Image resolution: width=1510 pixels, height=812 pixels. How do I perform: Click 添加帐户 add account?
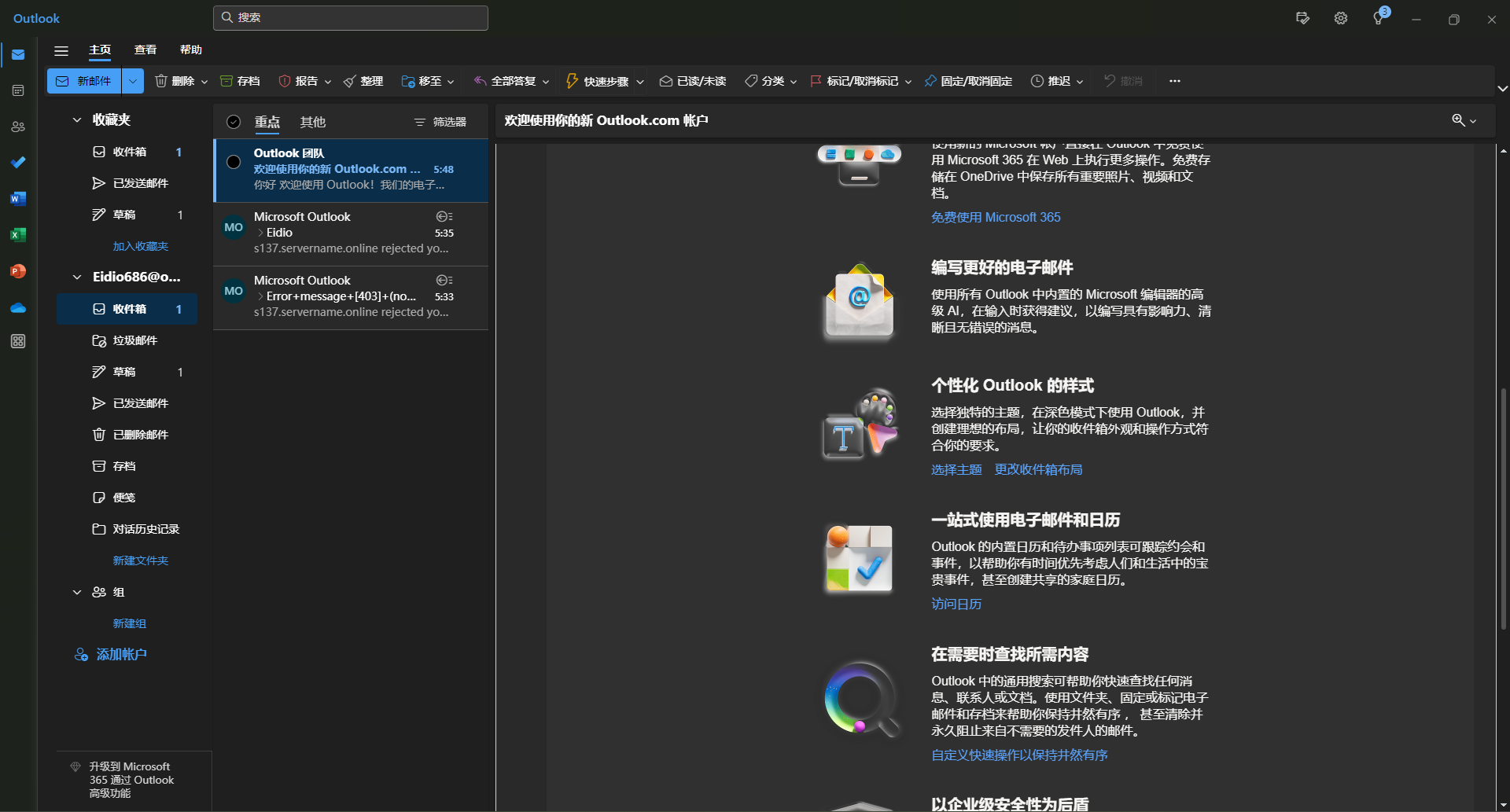111,654
